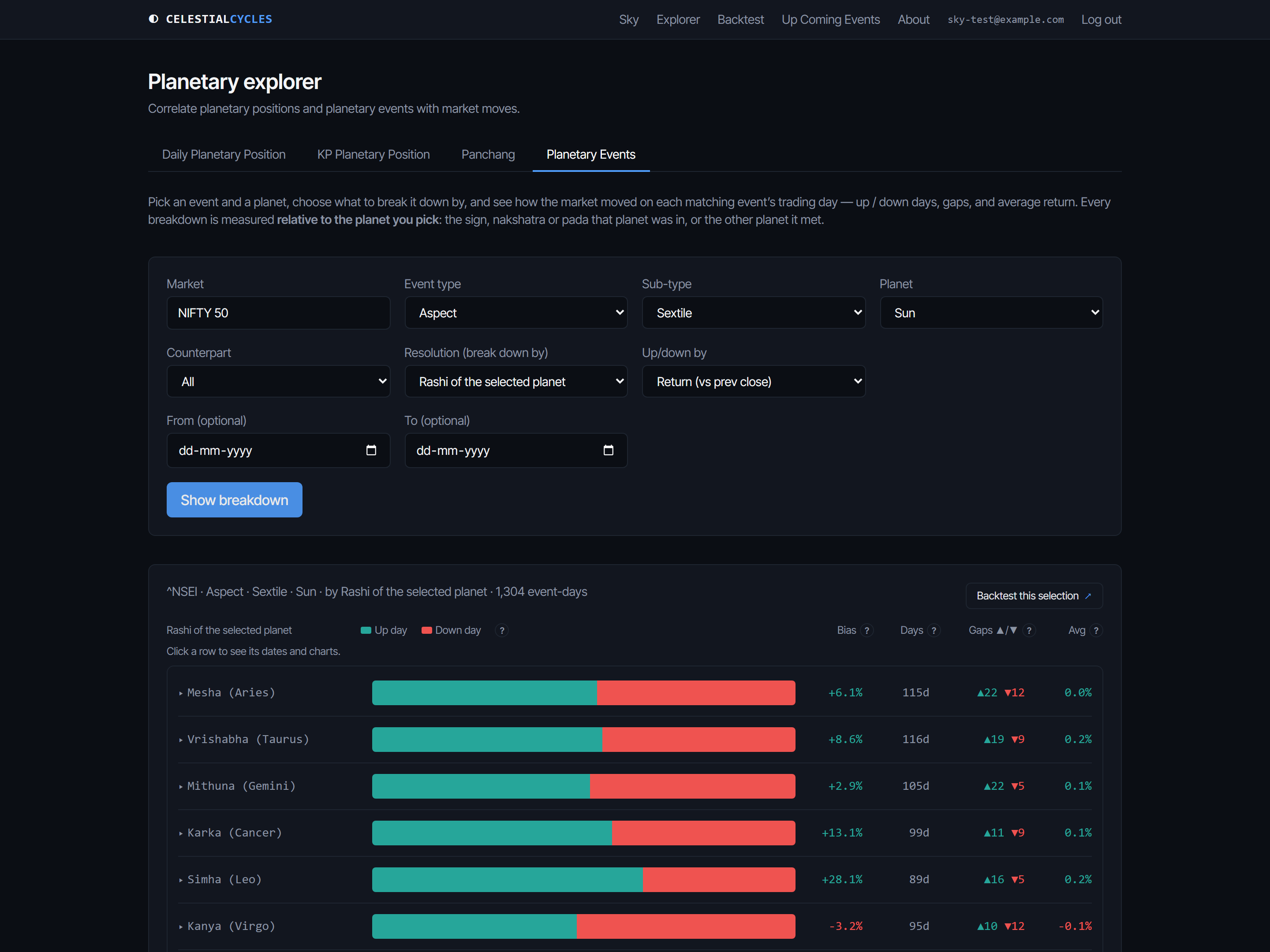Click the 99d days value for Karka
1270x952 pixels.
pyautogui.click(x=919, y=833)
